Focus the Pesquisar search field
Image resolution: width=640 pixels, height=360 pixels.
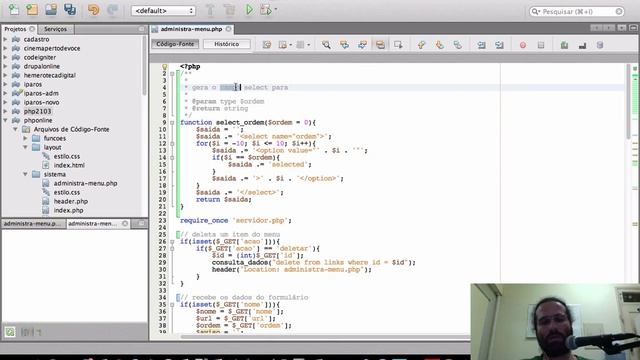(576, 11)
